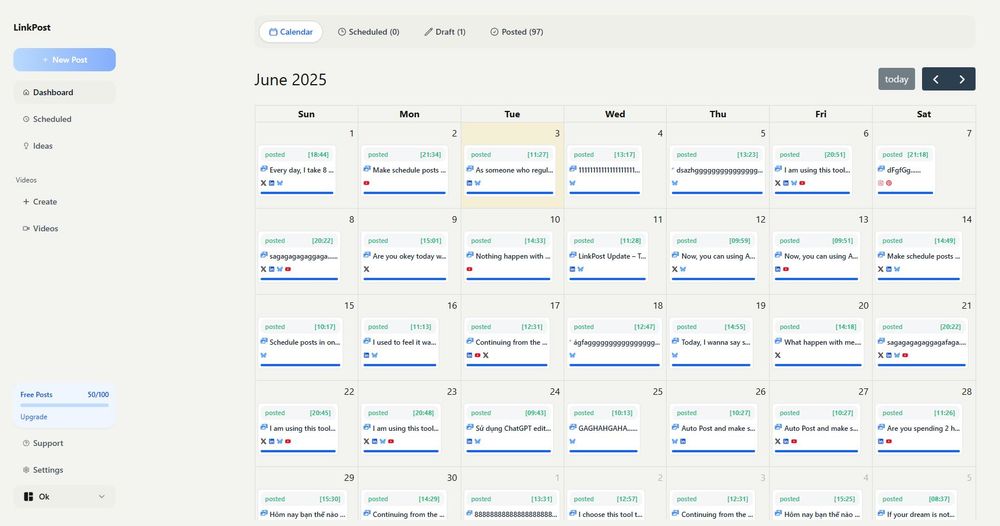Viewport: 1000px width, 526px height.
Task: Open Scheduled in the left sidebar
Action: 64,119
